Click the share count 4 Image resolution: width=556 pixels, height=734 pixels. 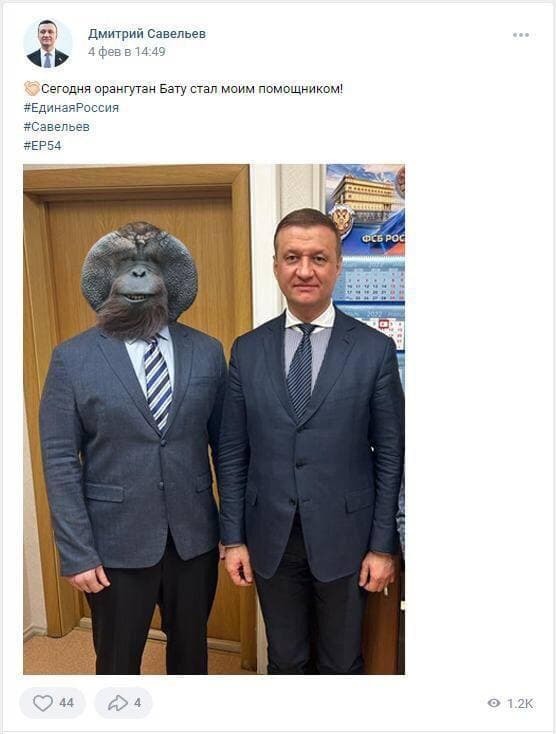pos(137,703)
